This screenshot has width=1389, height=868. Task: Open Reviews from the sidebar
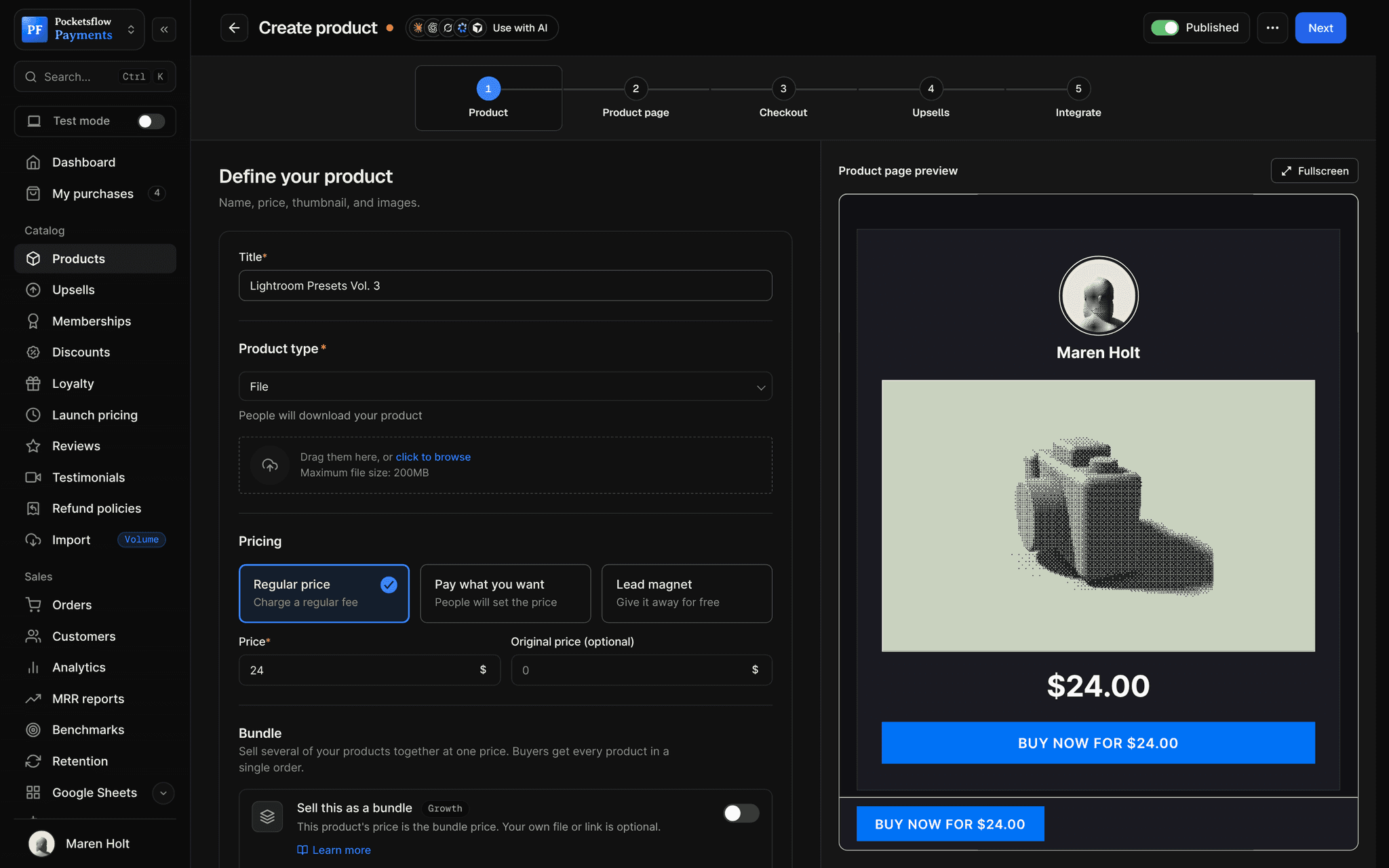(x=95, y=446)
